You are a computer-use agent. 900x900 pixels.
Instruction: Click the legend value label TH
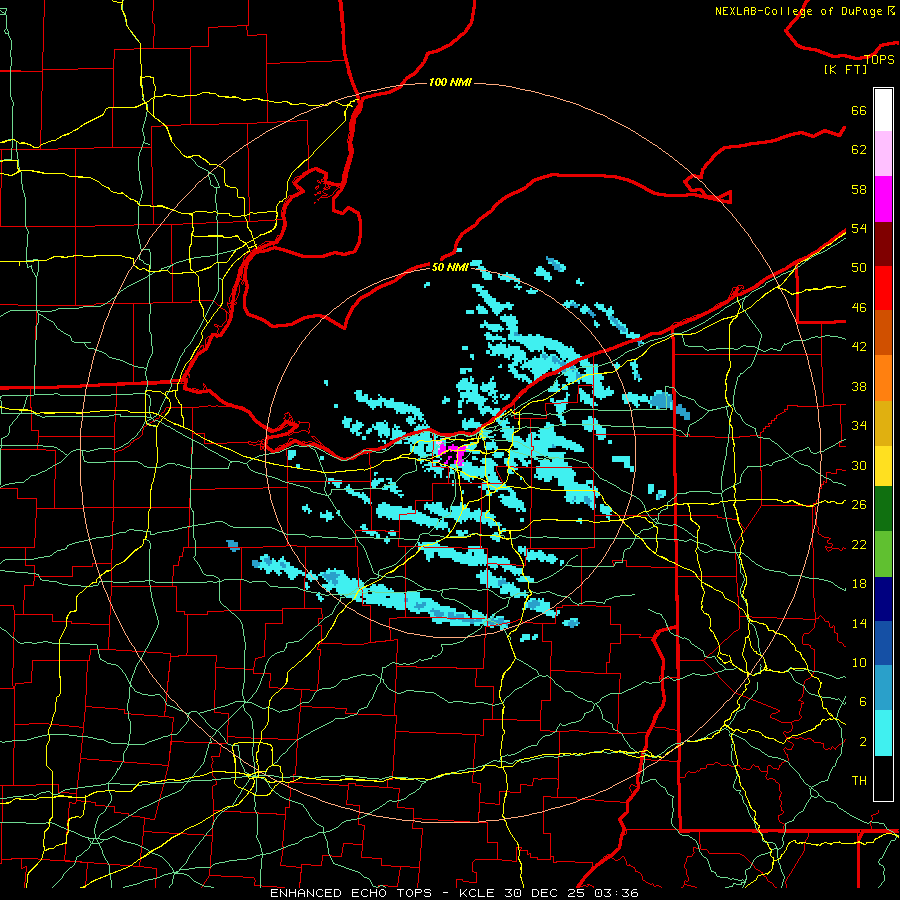(x=859, y=780)
